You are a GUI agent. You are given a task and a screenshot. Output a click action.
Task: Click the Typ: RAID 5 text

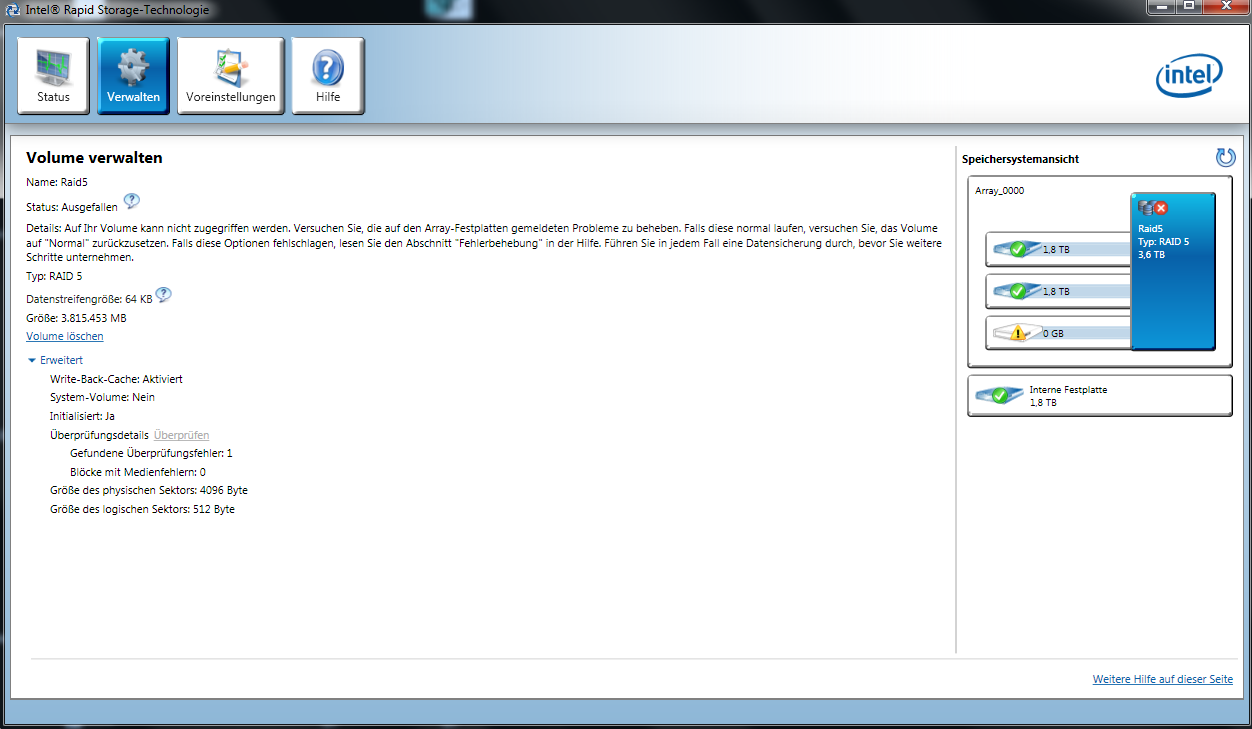tap(54, 276)
